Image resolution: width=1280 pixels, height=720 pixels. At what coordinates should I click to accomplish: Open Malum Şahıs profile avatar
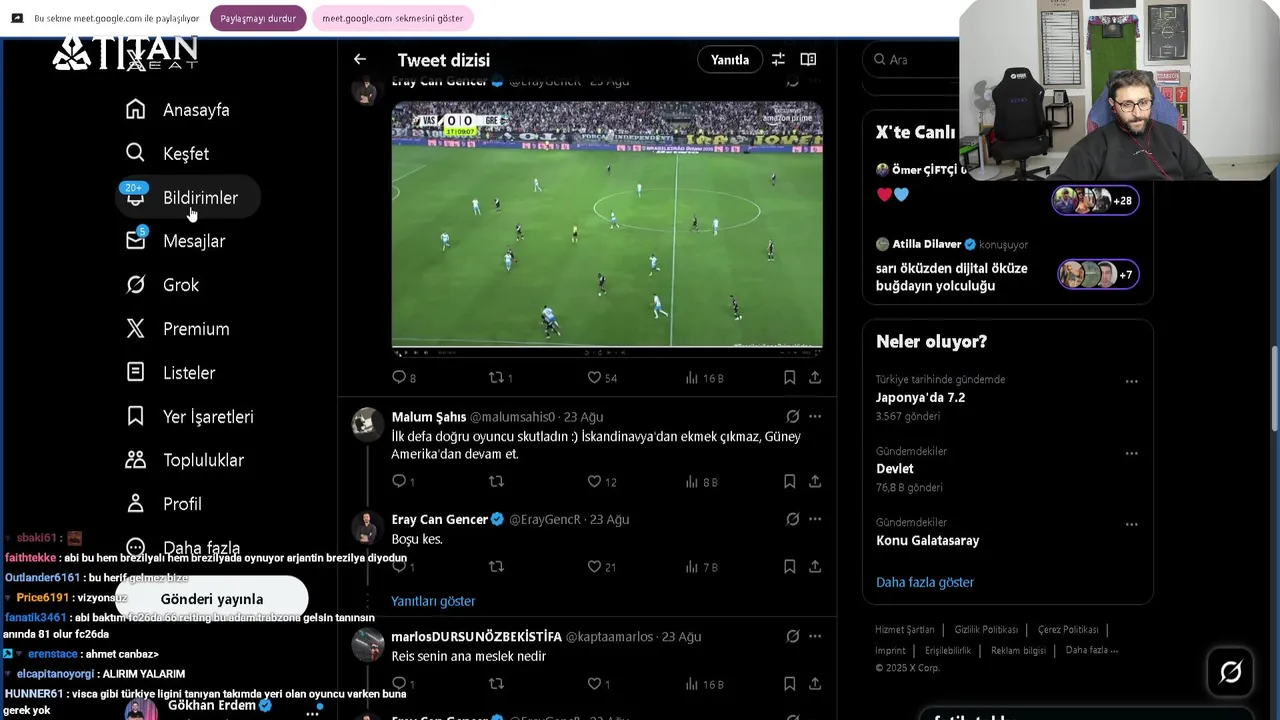coord(367,424)
